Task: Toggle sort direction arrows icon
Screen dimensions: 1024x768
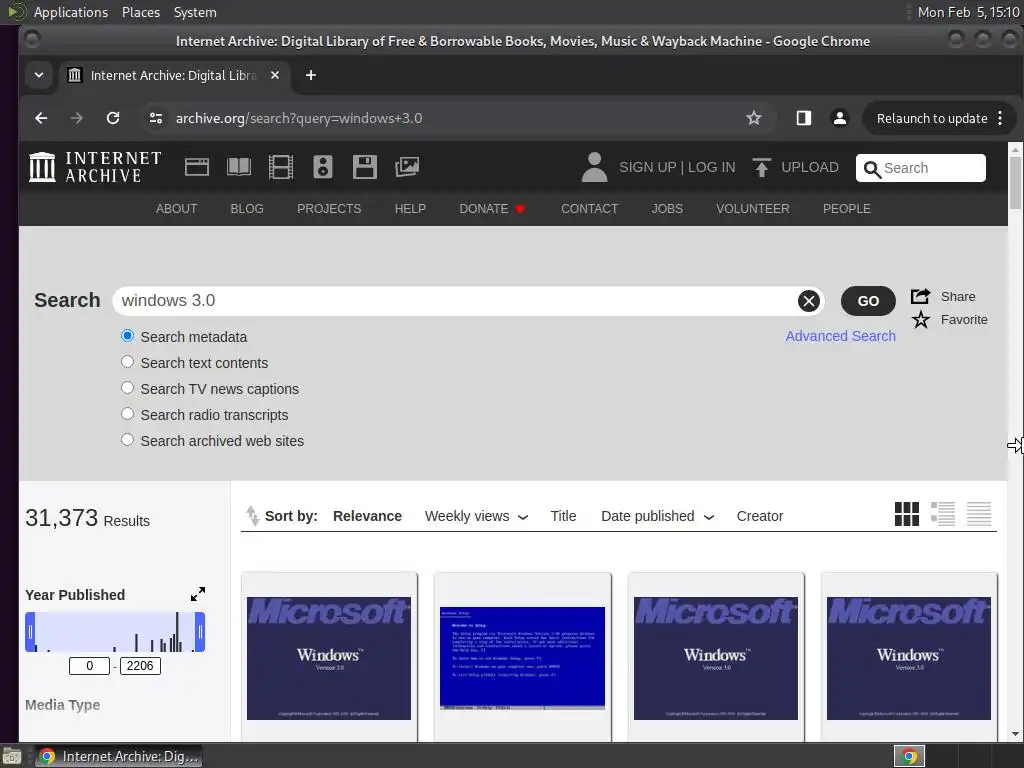Action: [253, 516]
